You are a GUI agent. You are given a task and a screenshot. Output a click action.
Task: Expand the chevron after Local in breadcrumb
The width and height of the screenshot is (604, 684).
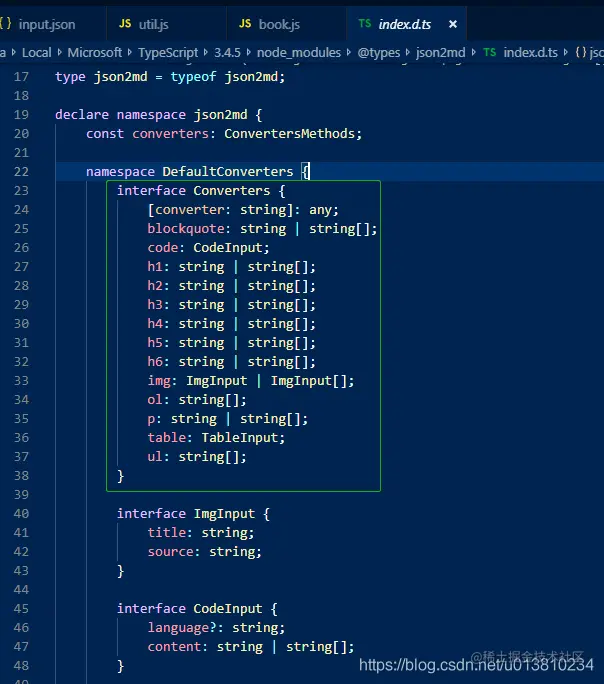[59, 53]
